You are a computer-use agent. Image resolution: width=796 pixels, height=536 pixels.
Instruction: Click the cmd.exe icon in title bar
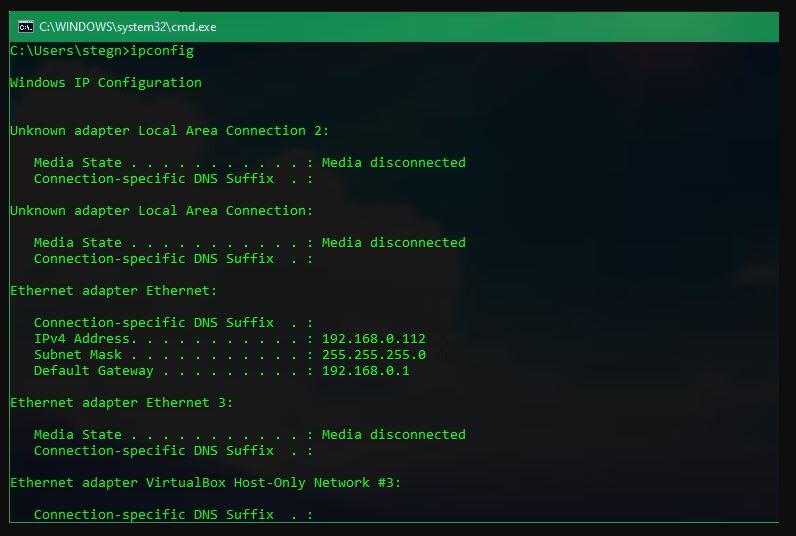(x=25, y=27)
